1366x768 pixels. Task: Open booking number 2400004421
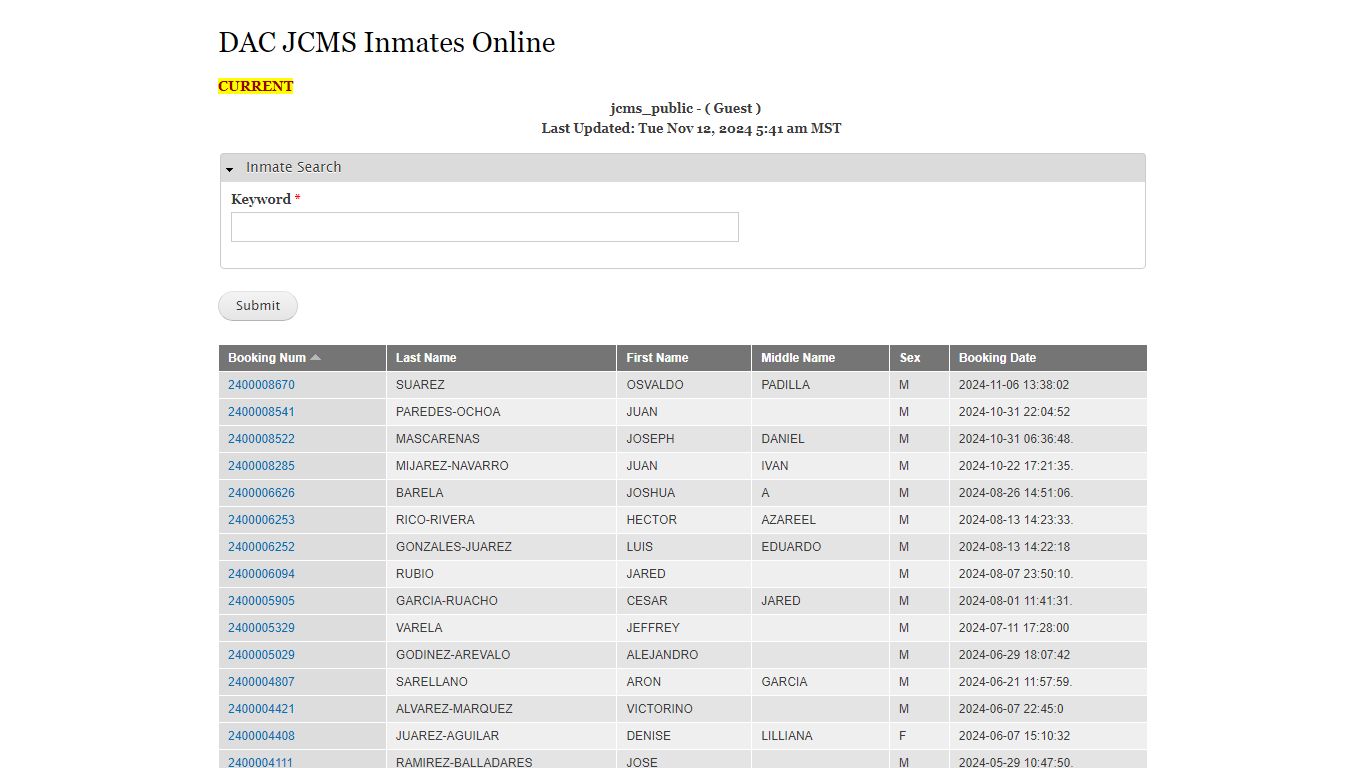click(x=261, y=709)
